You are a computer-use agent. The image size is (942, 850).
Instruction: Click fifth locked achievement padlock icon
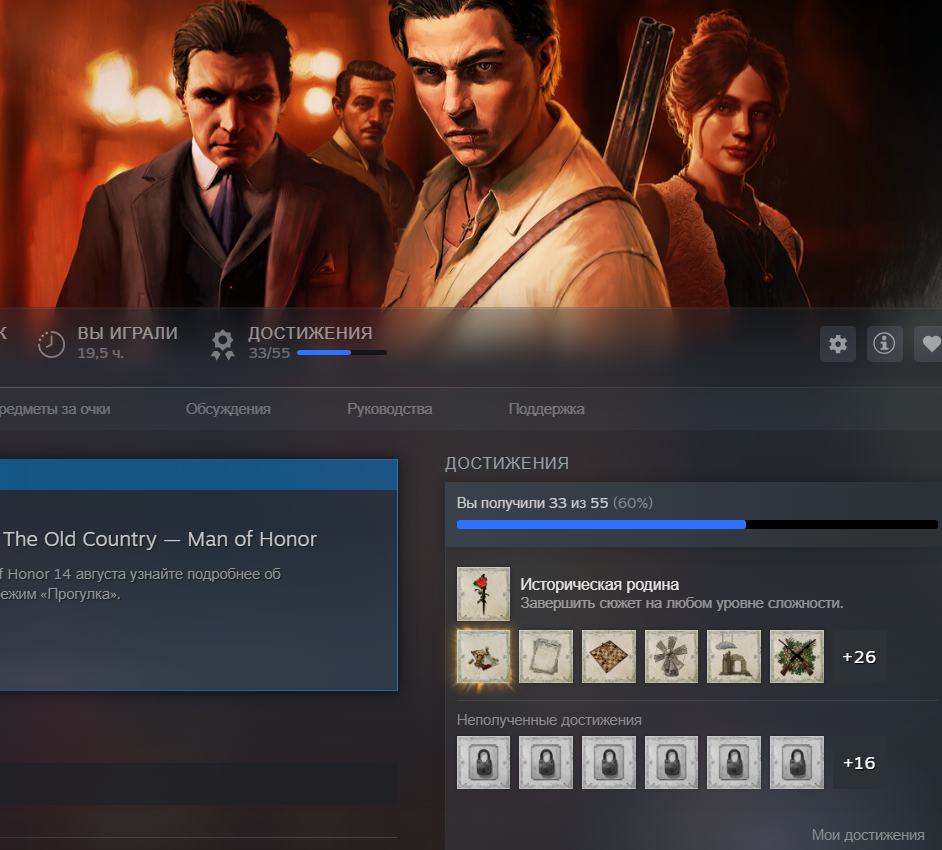[734, 762]
